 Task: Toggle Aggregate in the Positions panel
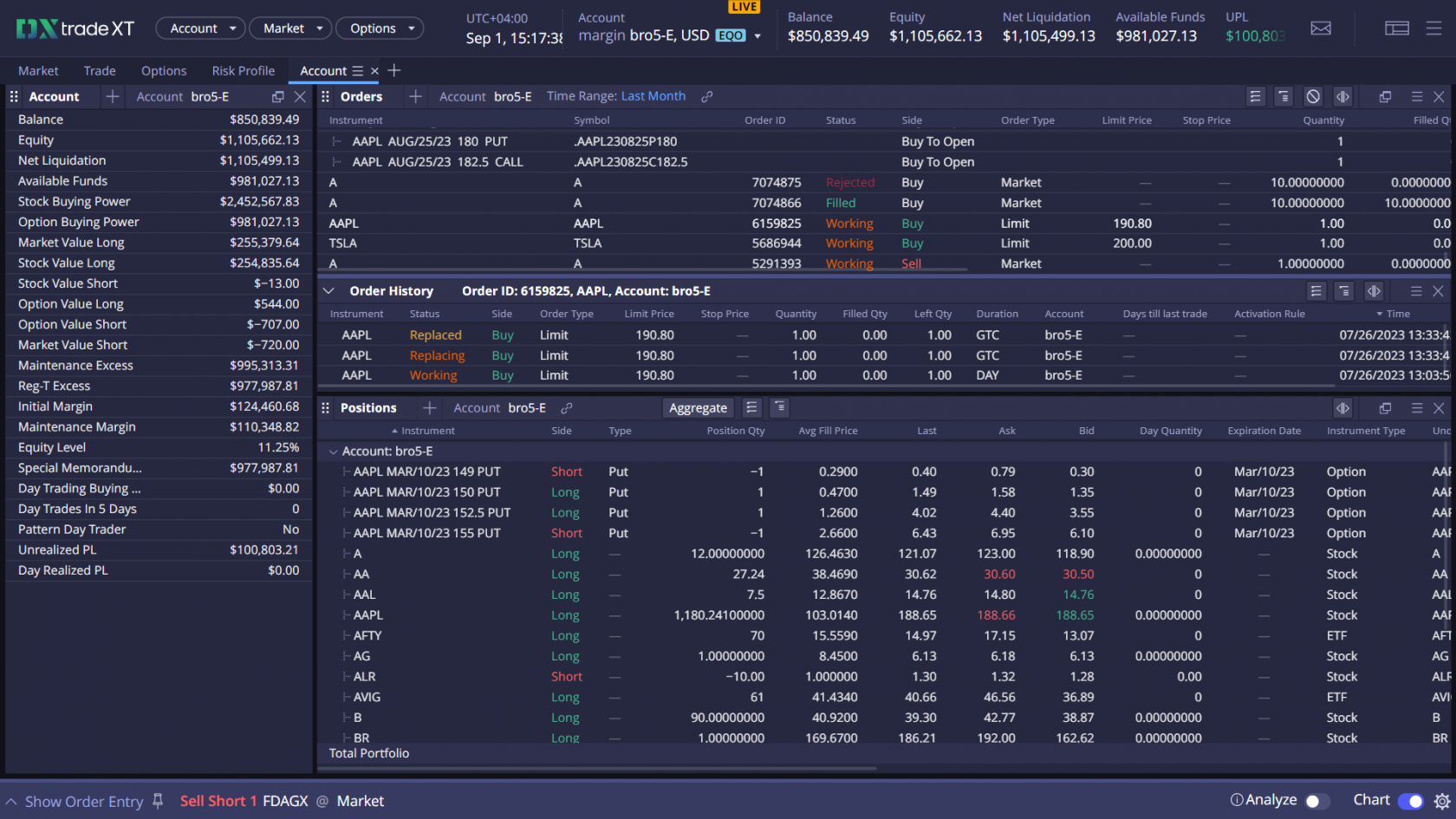click(698, 407)
